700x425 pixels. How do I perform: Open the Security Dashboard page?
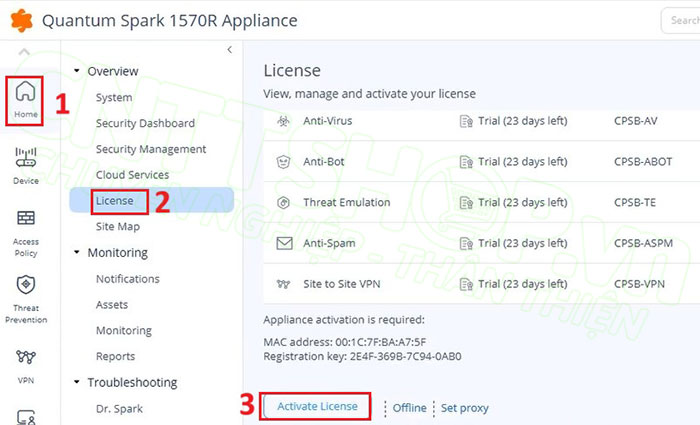pos(145,123)
